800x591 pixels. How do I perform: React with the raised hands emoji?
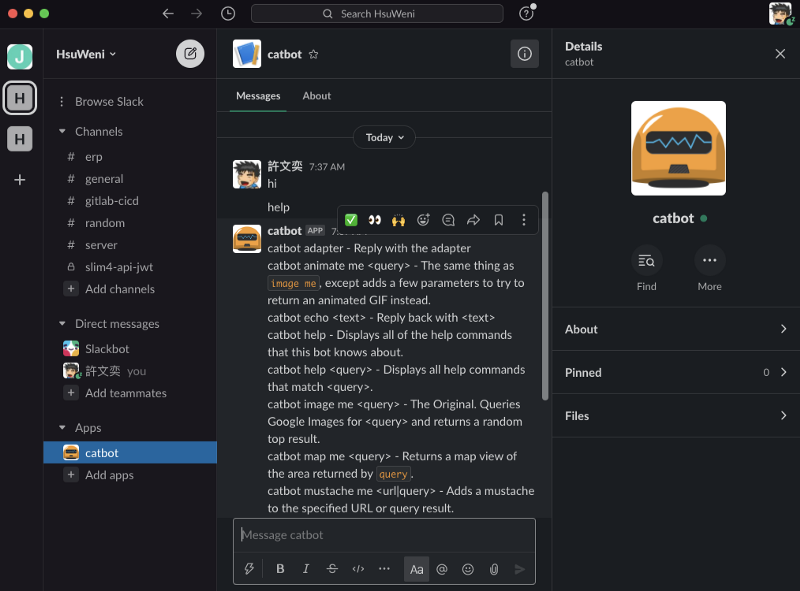(398, 220)
